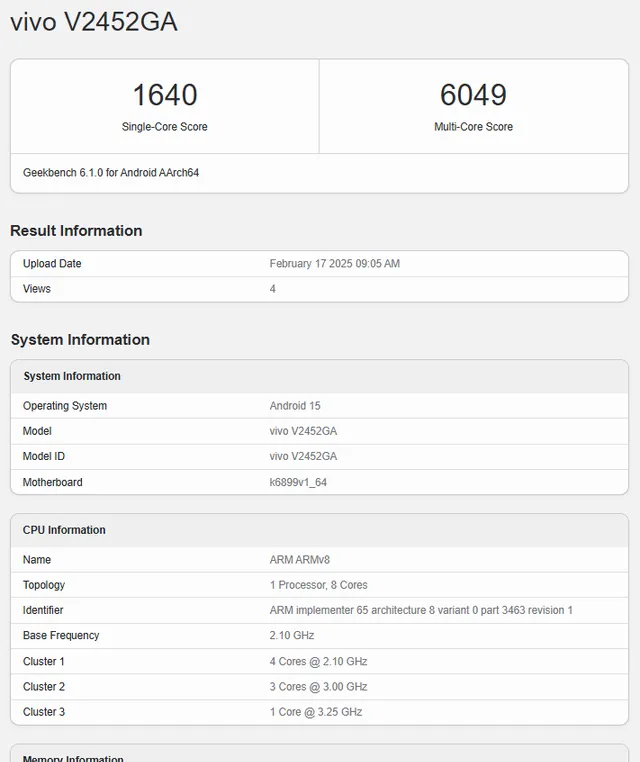Select the single-core score 1640

pyautogui.click(x=165, y=94)
